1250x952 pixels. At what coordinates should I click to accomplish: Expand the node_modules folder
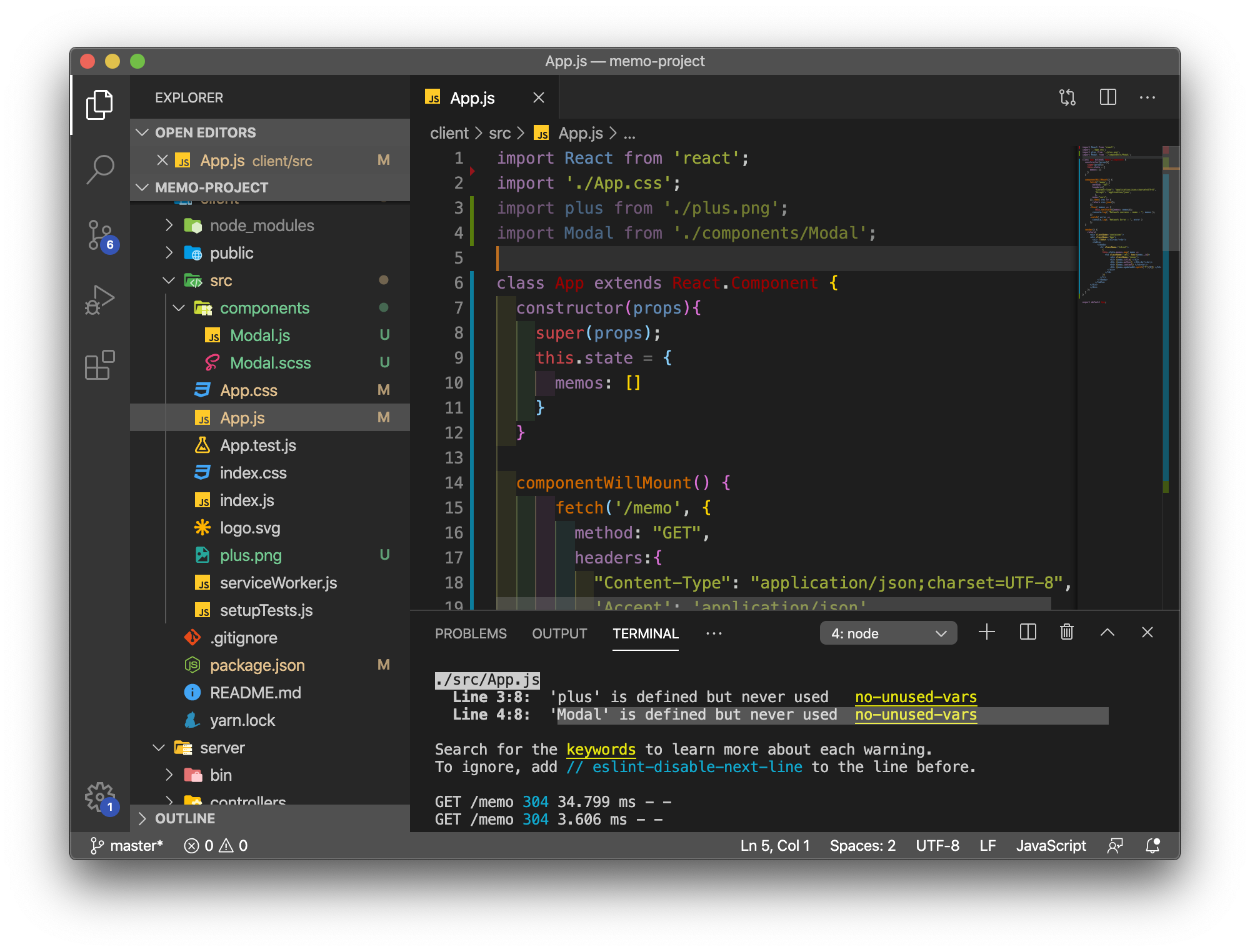pos(261,226)
